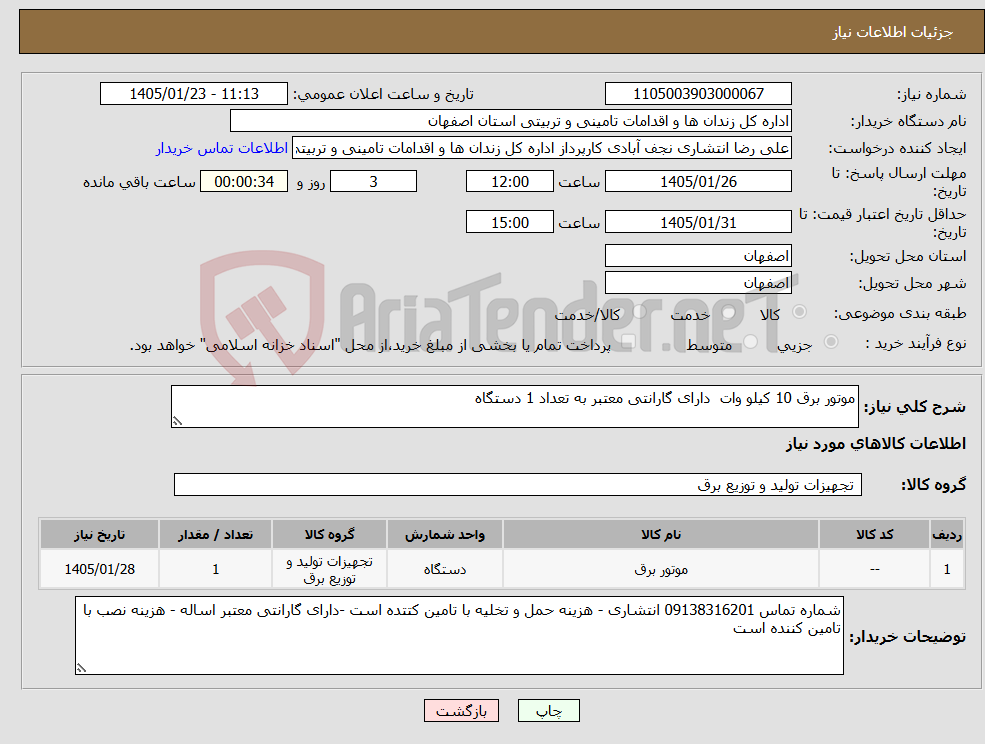
Task: Click the تعداد / مقدار column header
Action: click(215, 534)
